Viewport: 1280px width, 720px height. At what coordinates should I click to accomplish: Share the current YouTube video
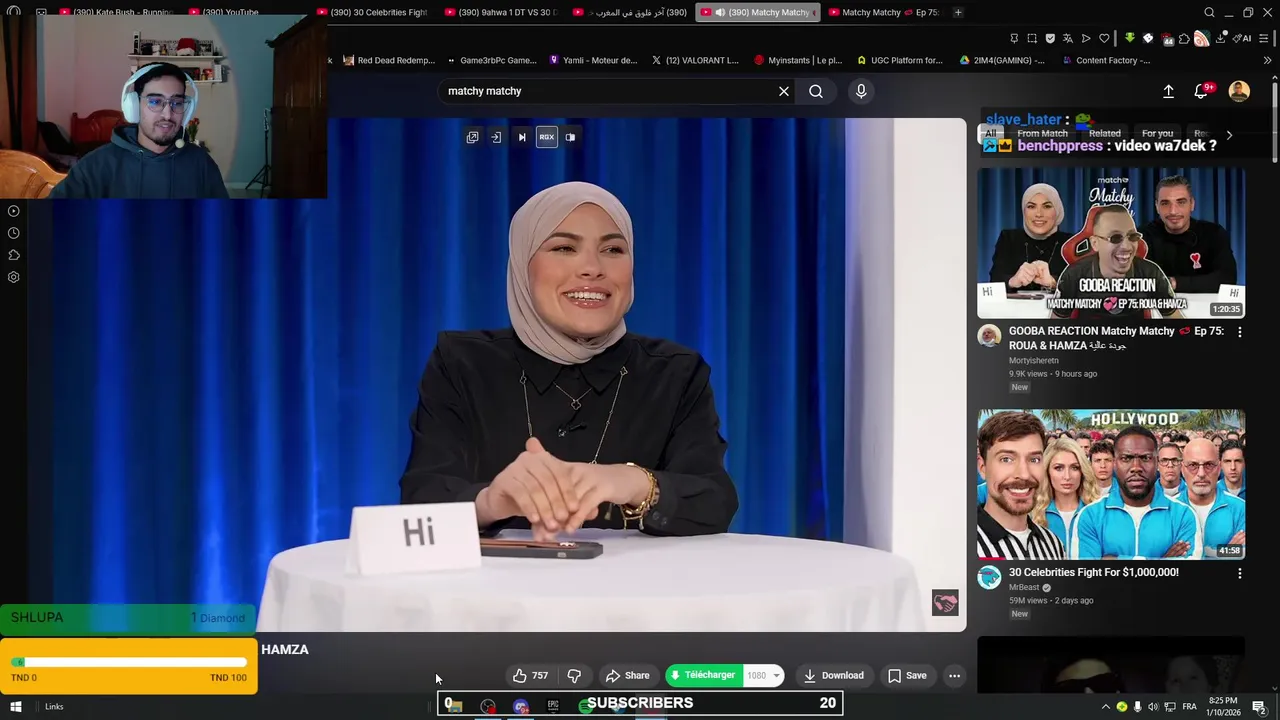tap(628, 676)
